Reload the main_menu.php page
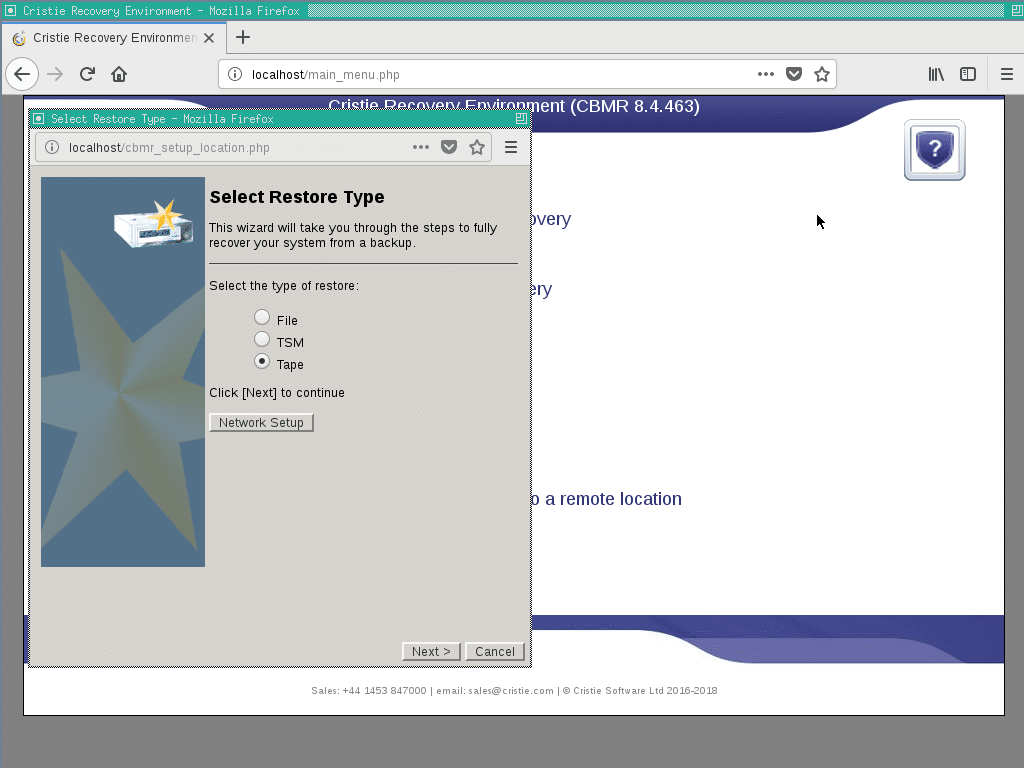This screenshot has height=768, width=1024. coord(87,74)
